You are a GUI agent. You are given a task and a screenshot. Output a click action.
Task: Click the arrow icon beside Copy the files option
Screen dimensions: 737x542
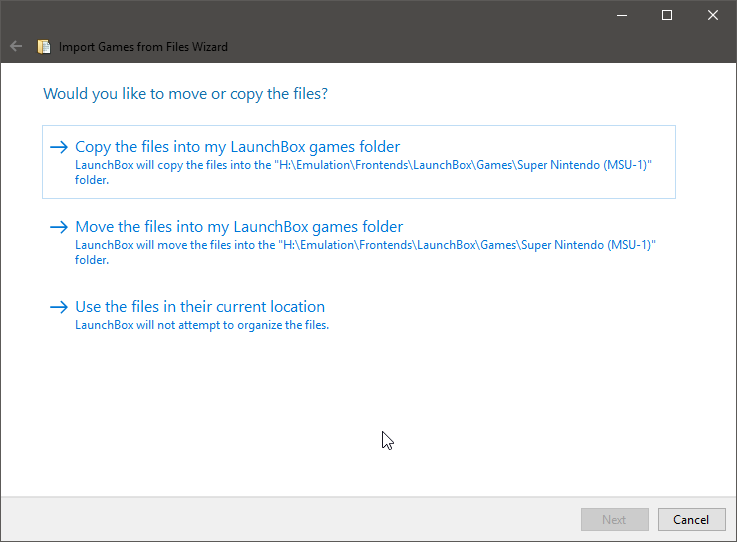coord(59,147)
